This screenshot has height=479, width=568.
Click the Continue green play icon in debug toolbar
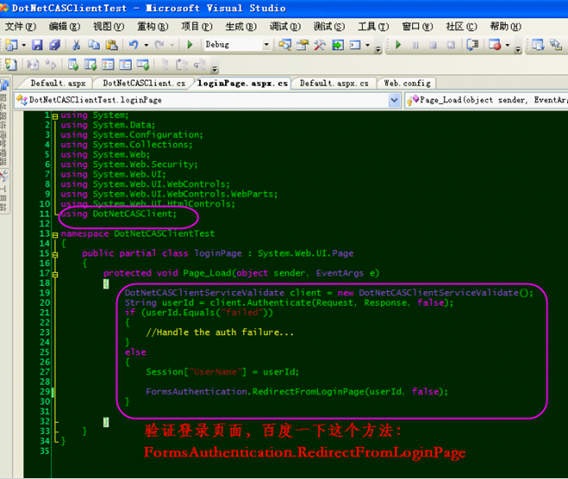(398, 45)
